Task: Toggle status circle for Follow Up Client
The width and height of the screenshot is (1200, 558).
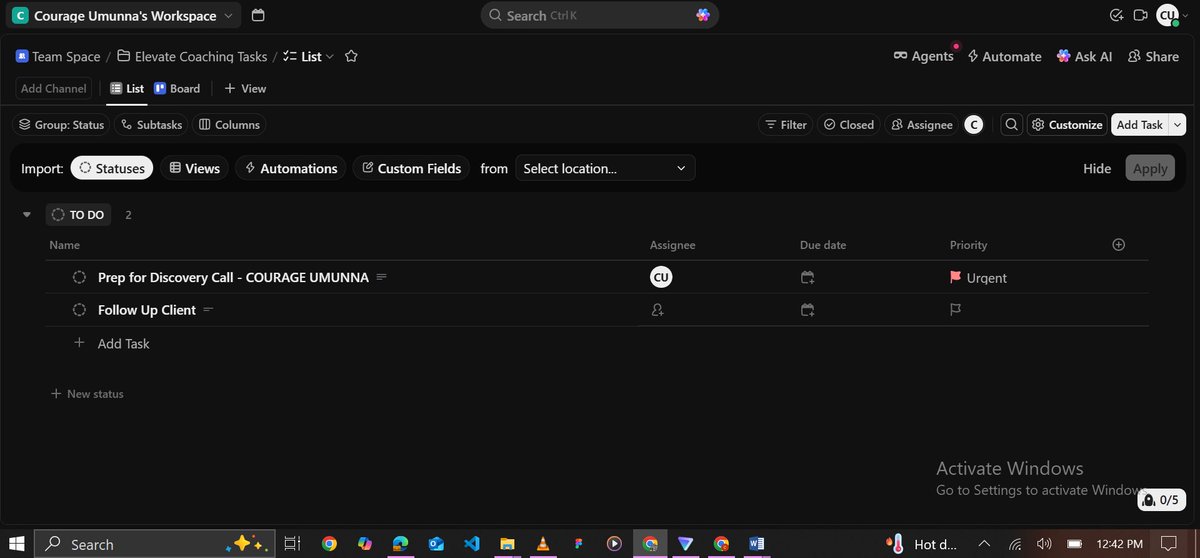Action: [x=80, y=310]
